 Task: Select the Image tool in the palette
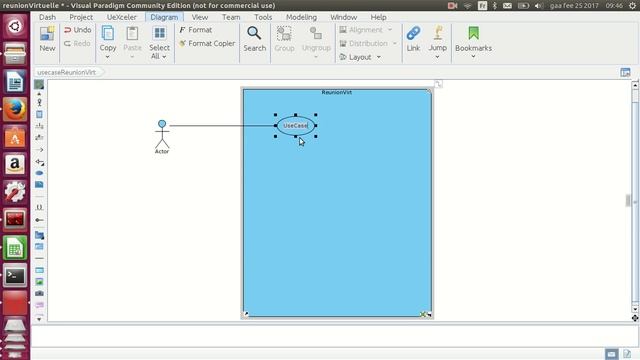[x=39, y=282]
